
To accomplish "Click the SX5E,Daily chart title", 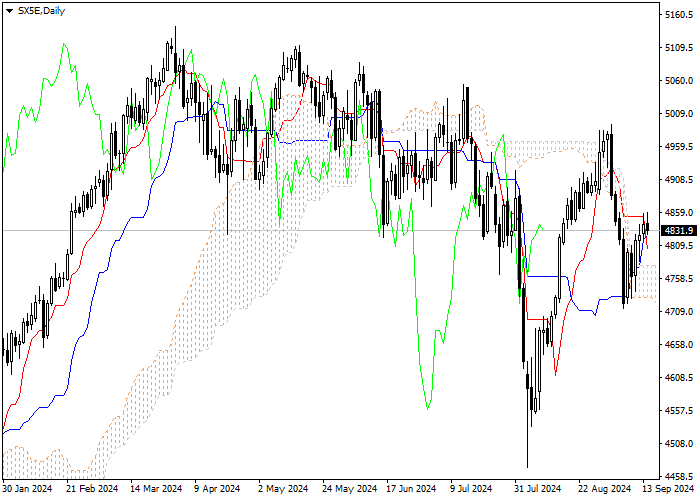I will tap(41, 11).
